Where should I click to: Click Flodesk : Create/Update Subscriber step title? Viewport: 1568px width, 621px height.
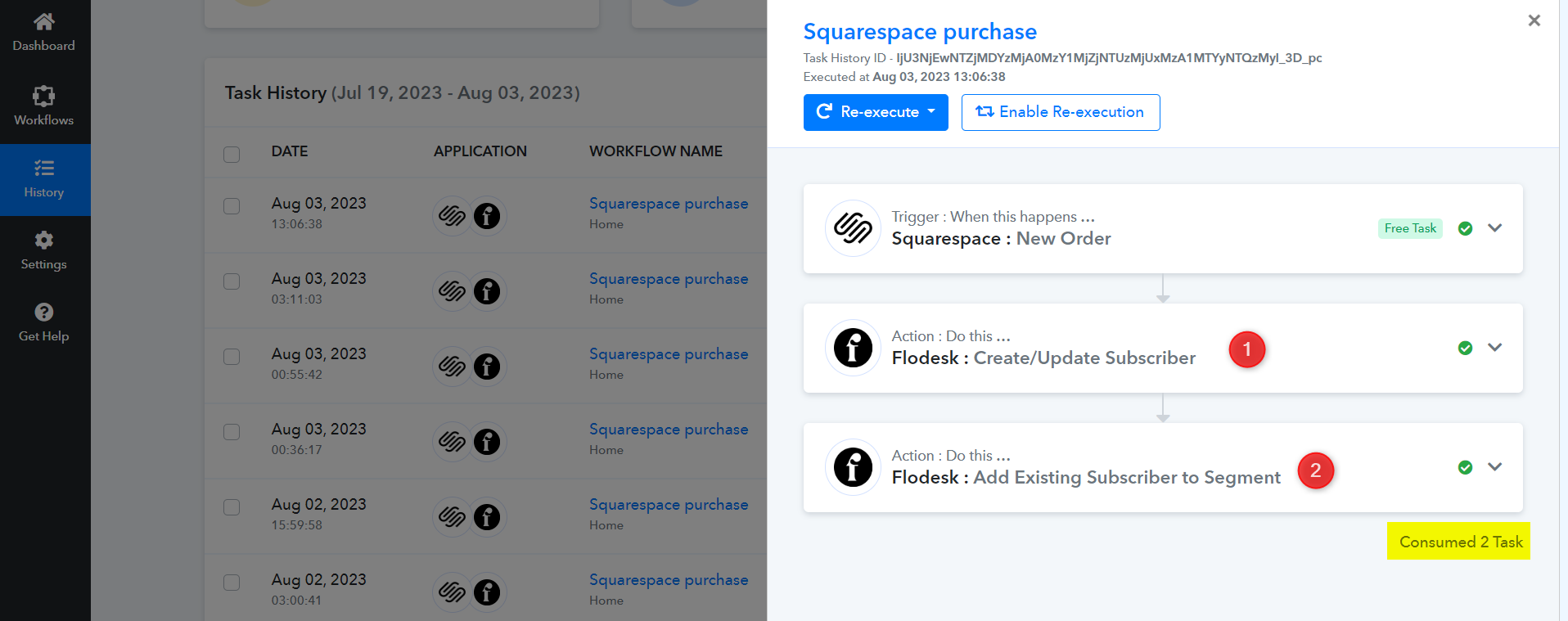coord(1043,358)
